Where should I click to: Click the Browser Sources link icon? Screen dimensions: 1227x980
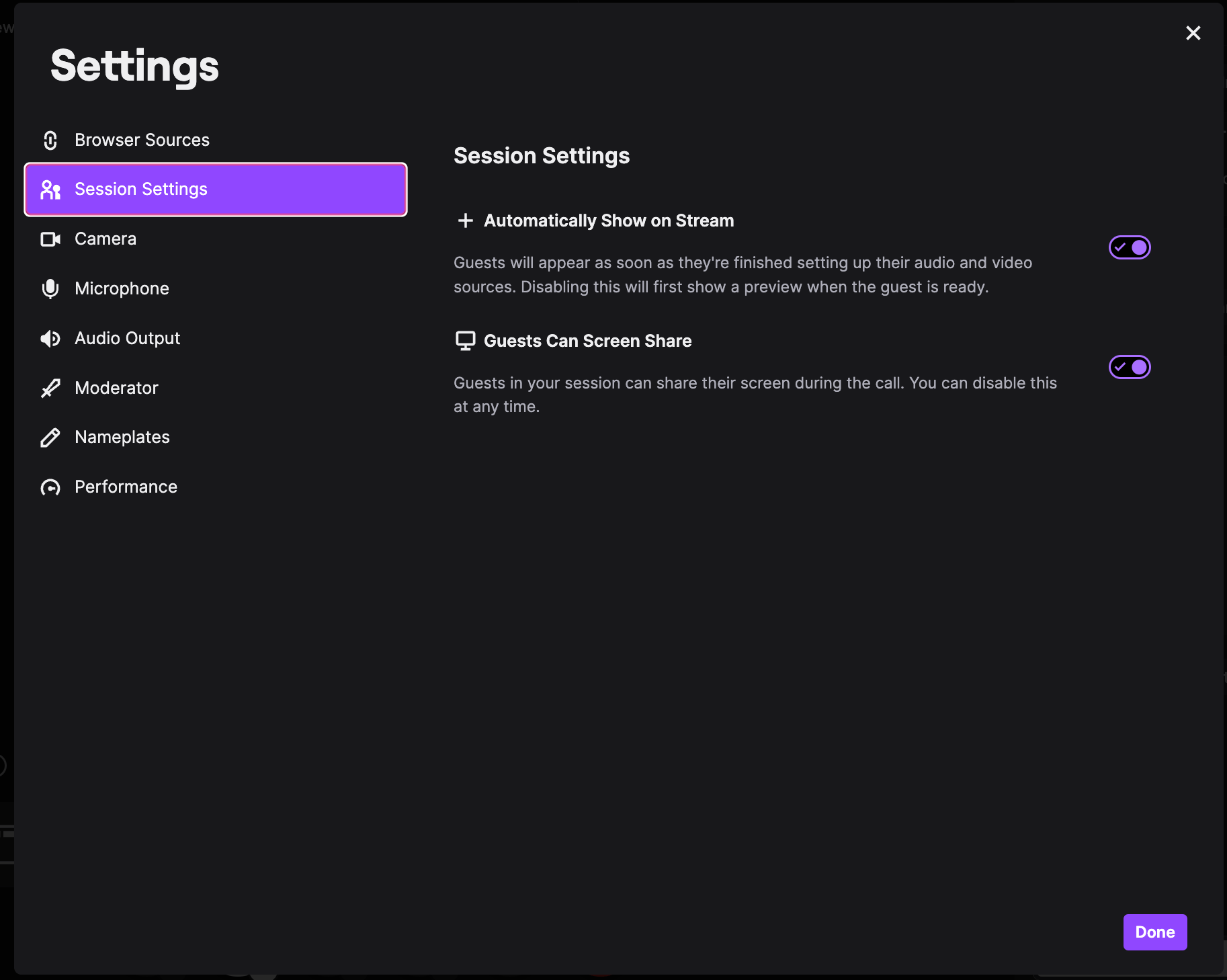coord(51,140)
